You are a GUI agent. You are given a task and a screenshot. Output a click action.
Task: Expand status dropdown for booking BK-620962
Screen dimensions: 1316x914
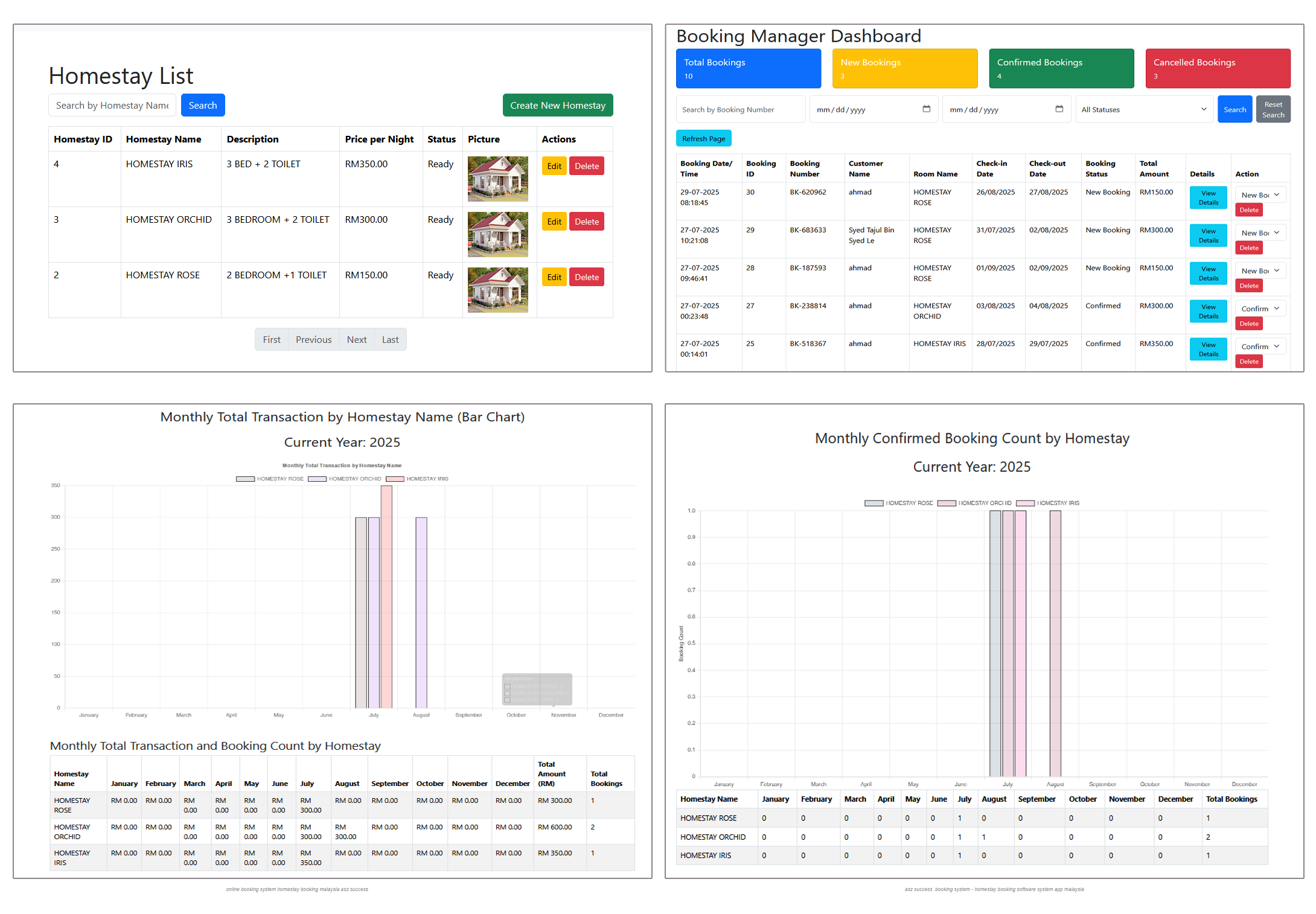(x=1260, y=195)
